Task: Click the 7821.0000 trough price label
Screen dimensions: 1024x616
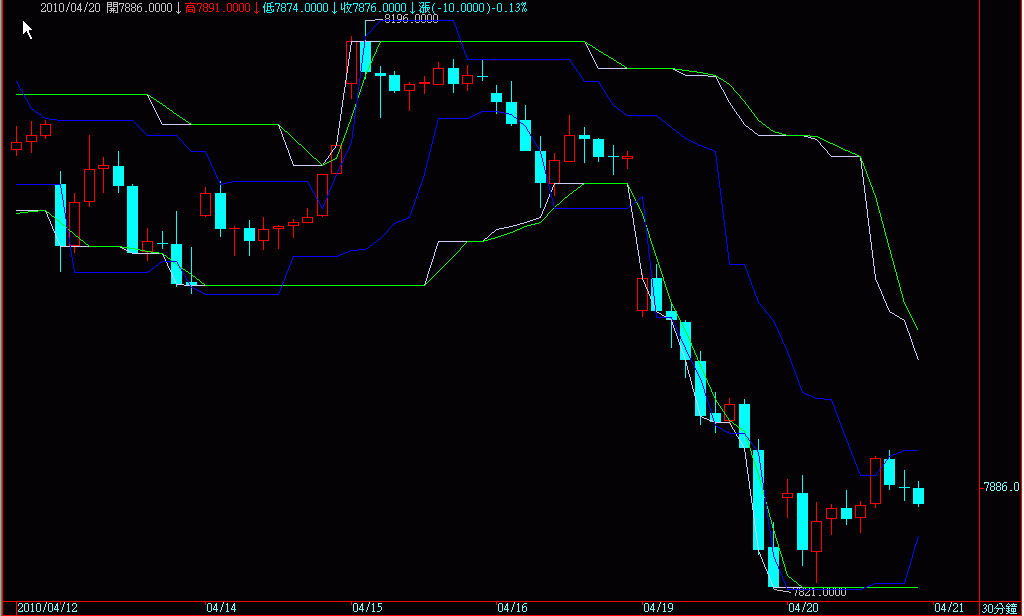Action: pos(818,592)
